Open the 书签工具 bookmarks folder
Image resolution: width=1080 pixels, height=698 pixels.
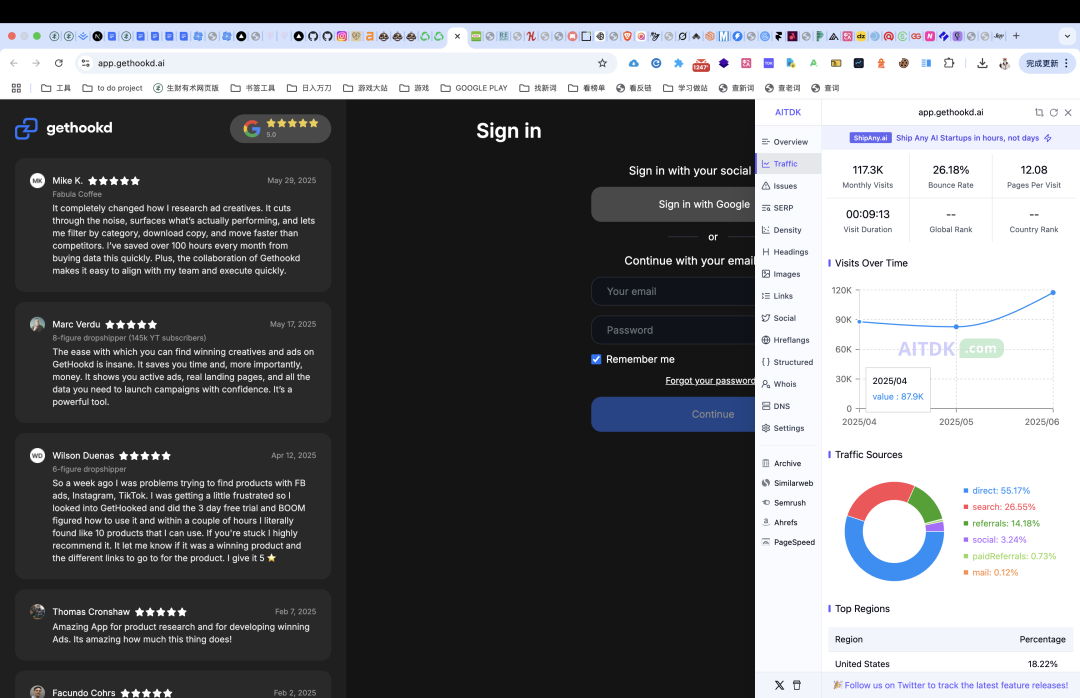coord(253,88)
